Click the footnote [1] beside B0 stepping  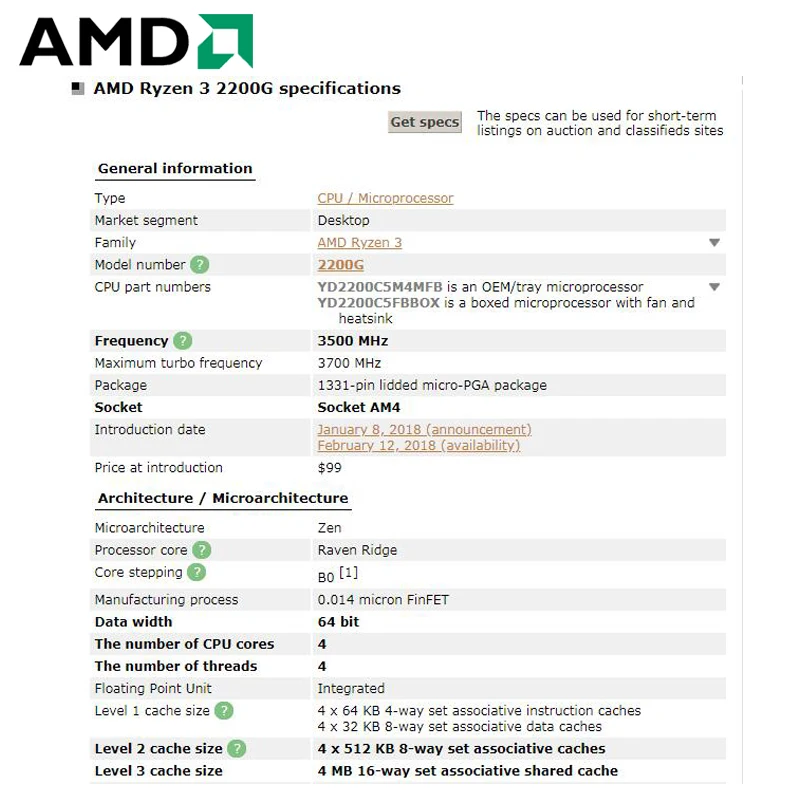pos(348,572)
